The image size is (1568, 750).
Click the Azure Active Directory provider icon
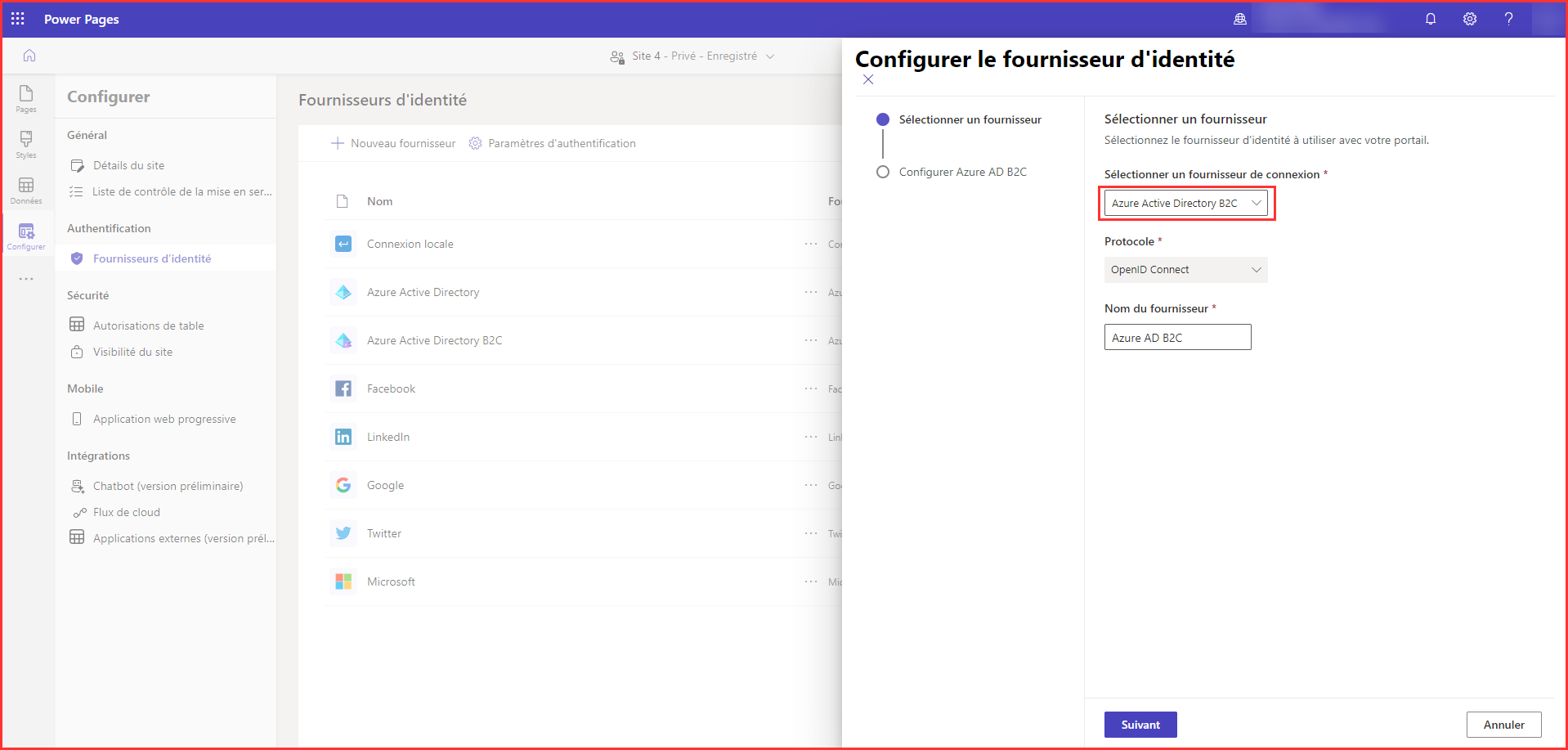coord(343,292)
